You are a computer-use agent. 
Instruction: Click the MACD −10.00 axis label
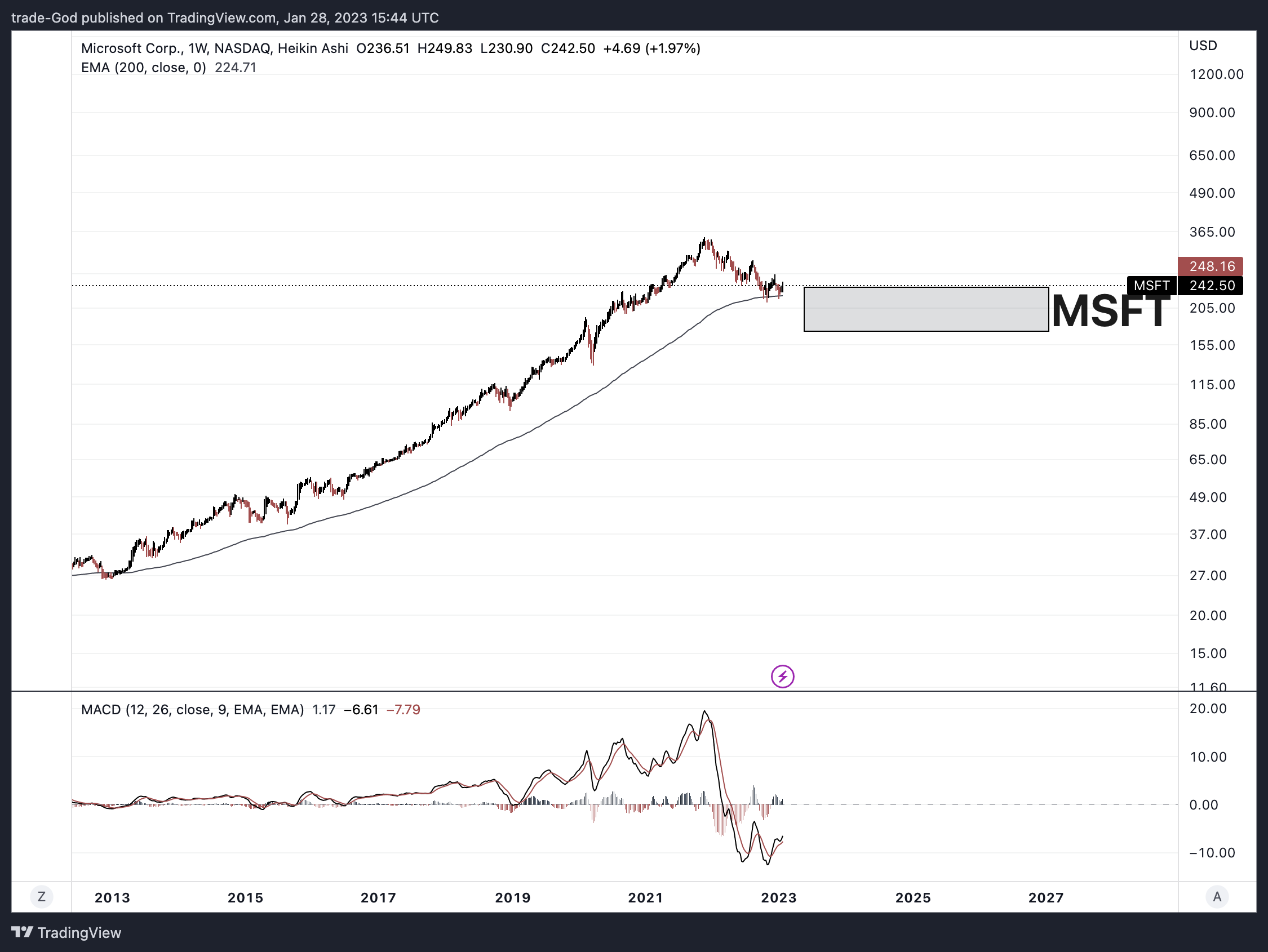tap(1212, 852)
